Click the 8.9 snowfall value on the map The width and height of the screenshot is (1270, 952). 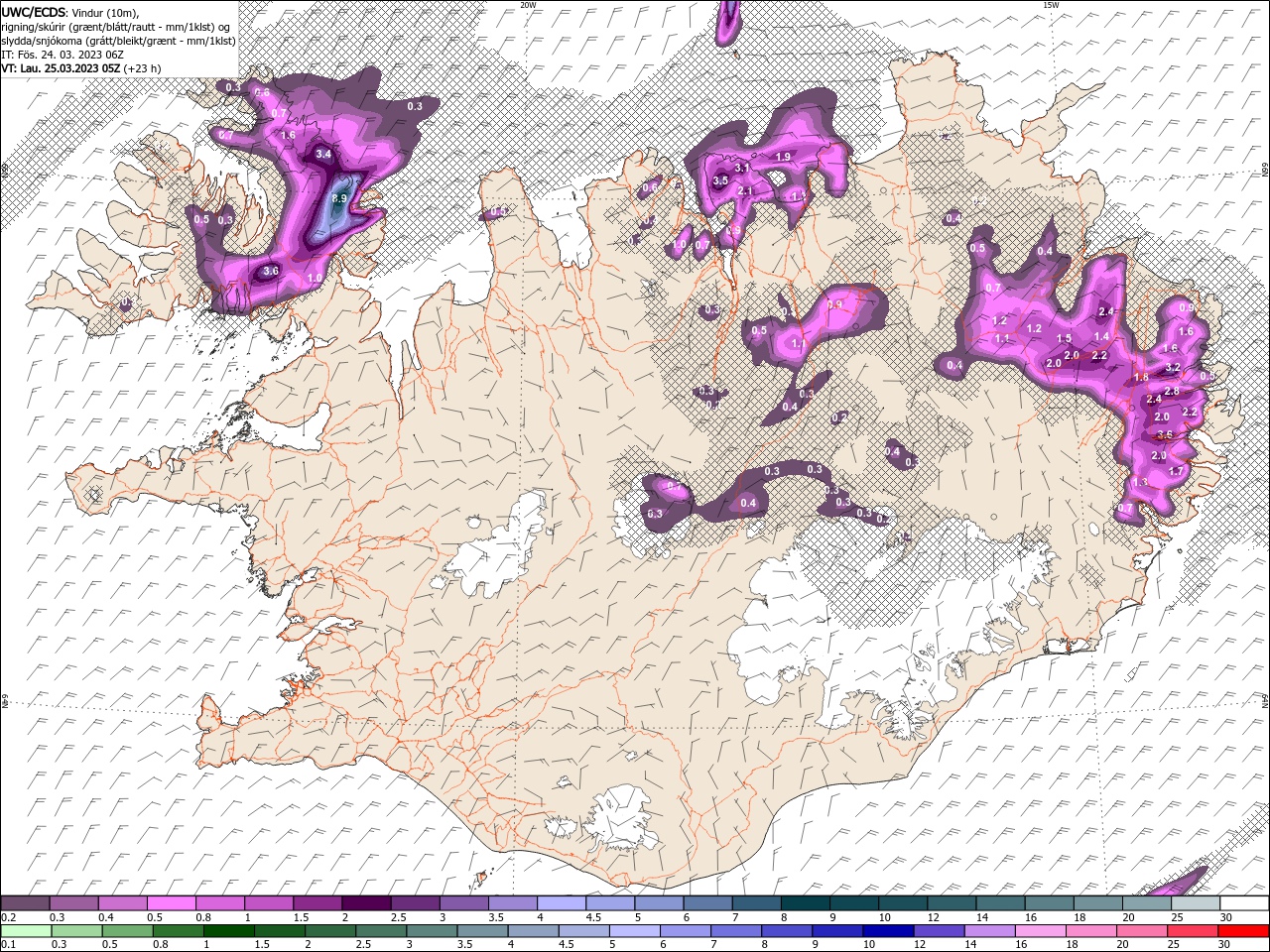[x=339, y=199]
